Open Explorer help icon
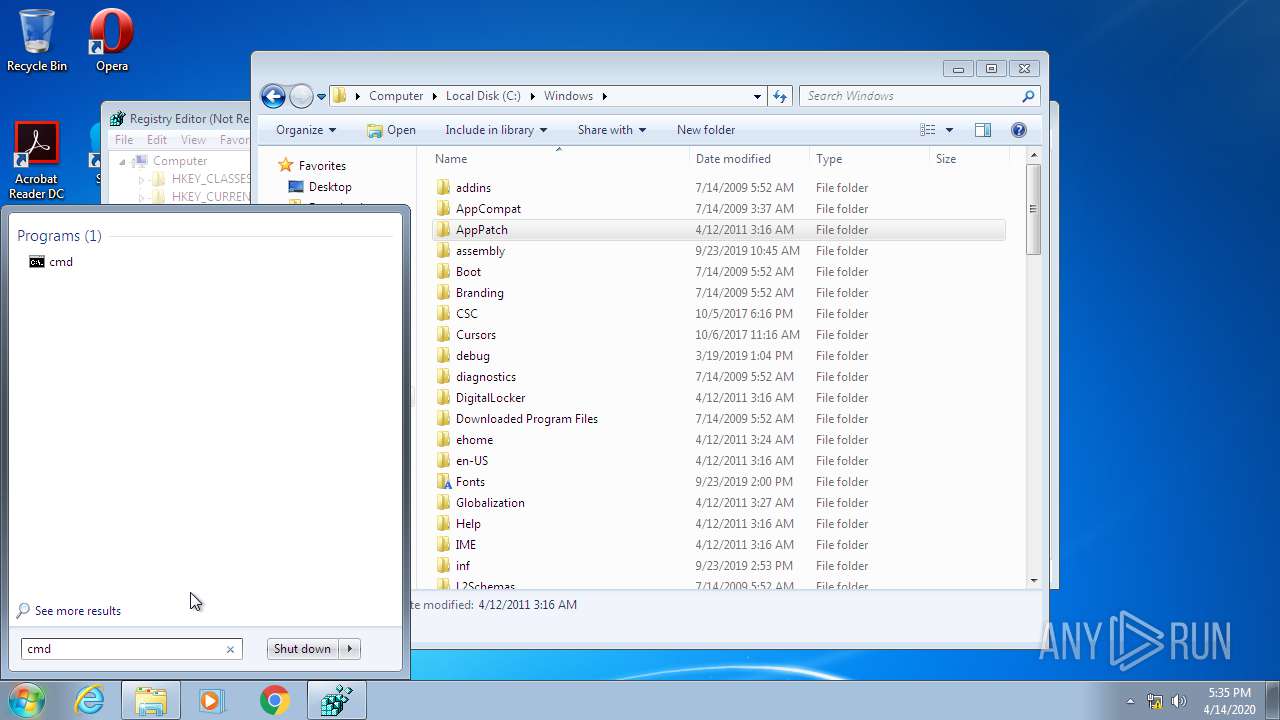The height and width of the screenshot is (720, 1280). (1019, 130)
